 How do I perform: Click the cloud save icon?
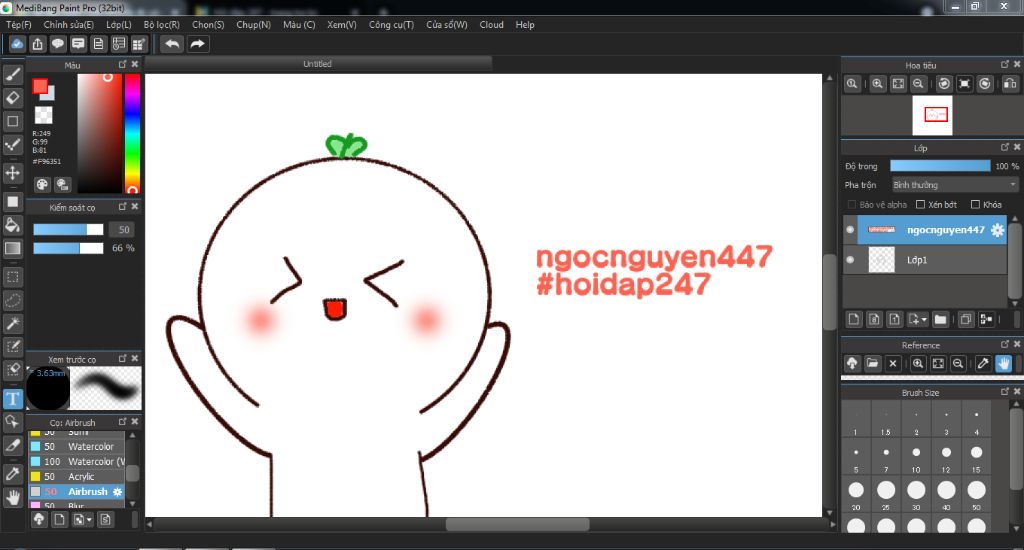[17, 44]
